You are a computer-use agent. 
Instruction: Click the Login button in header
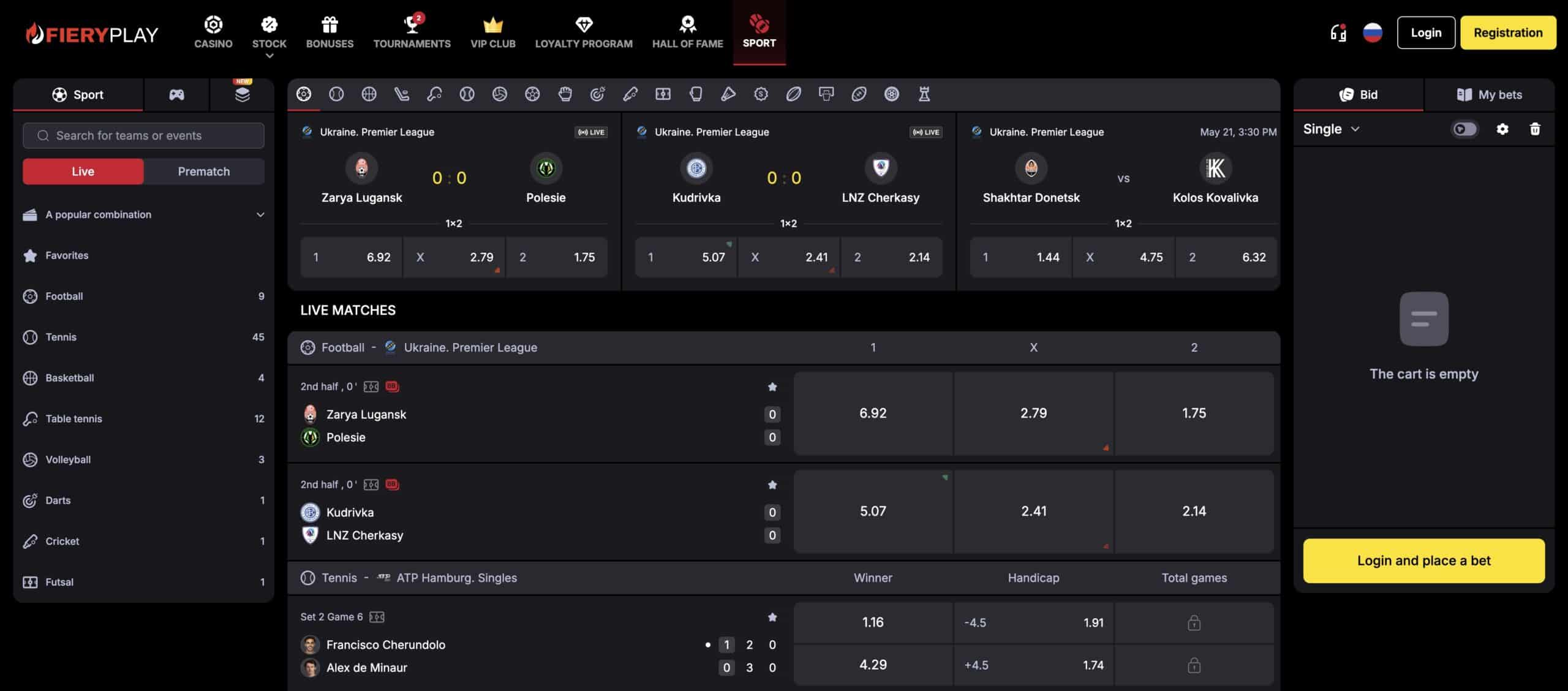point(1426,32)
